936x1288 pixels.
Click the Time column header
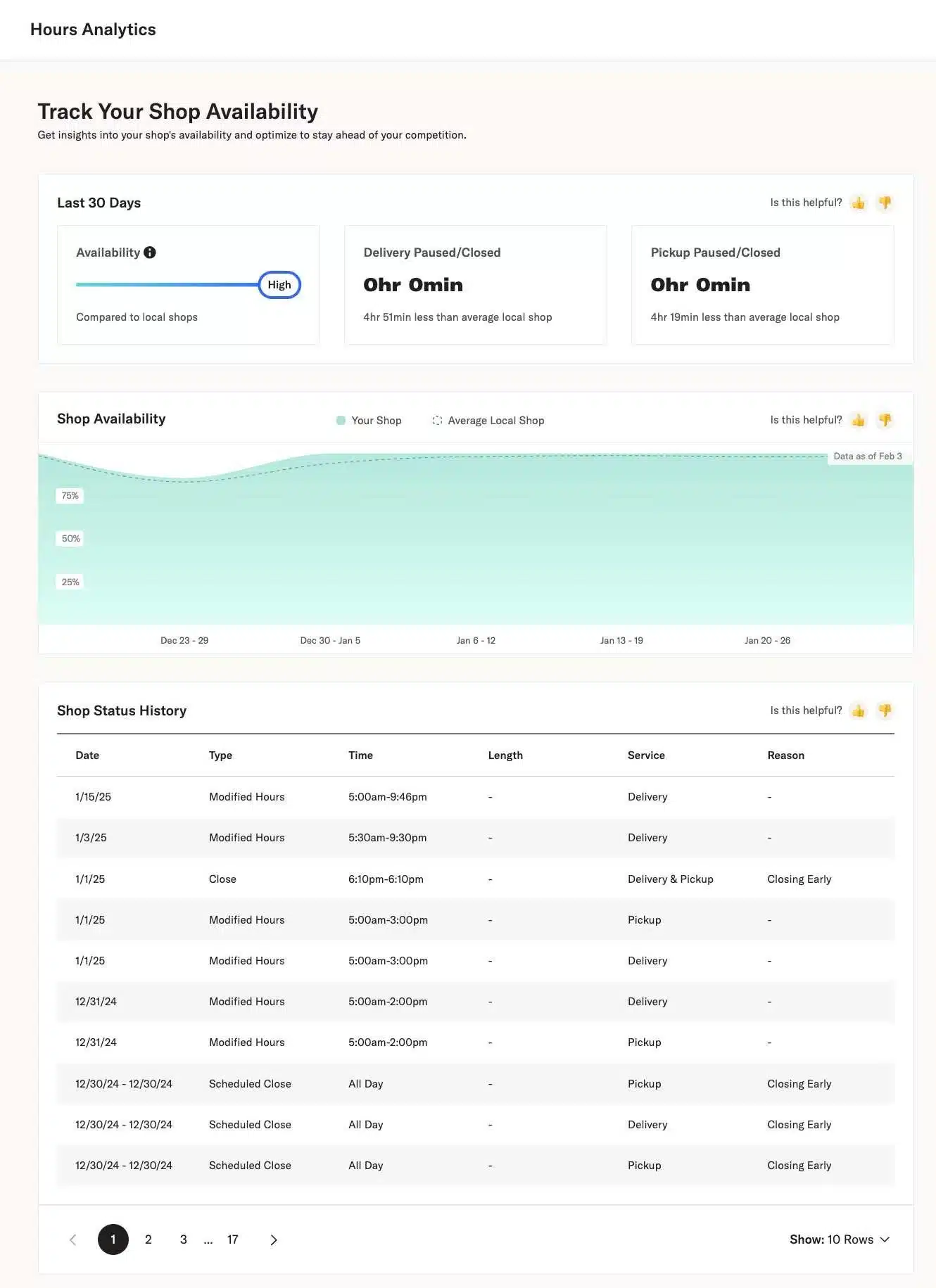click(x=360, y=755)
